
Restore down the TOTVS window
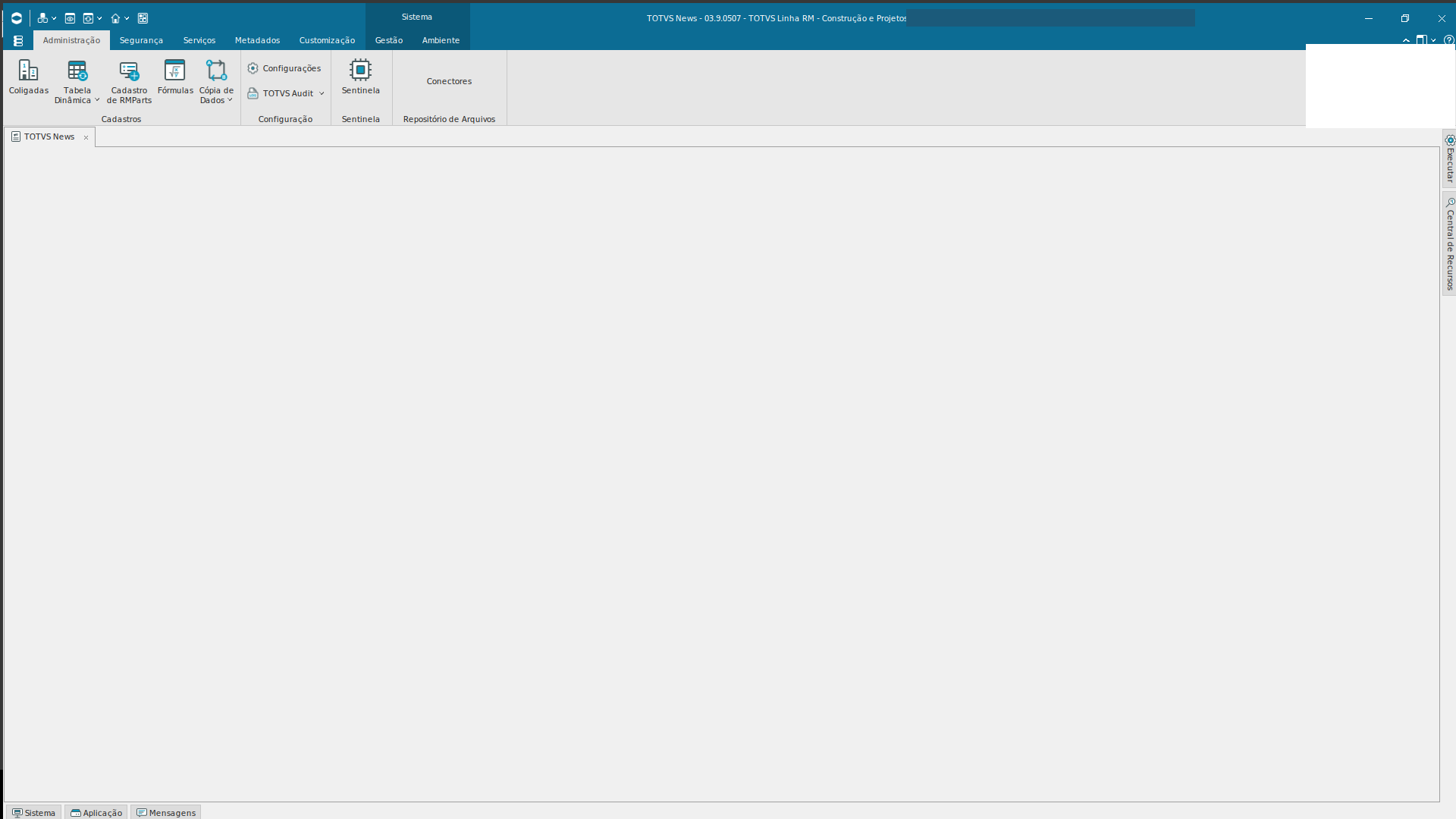click(1405, 18)
